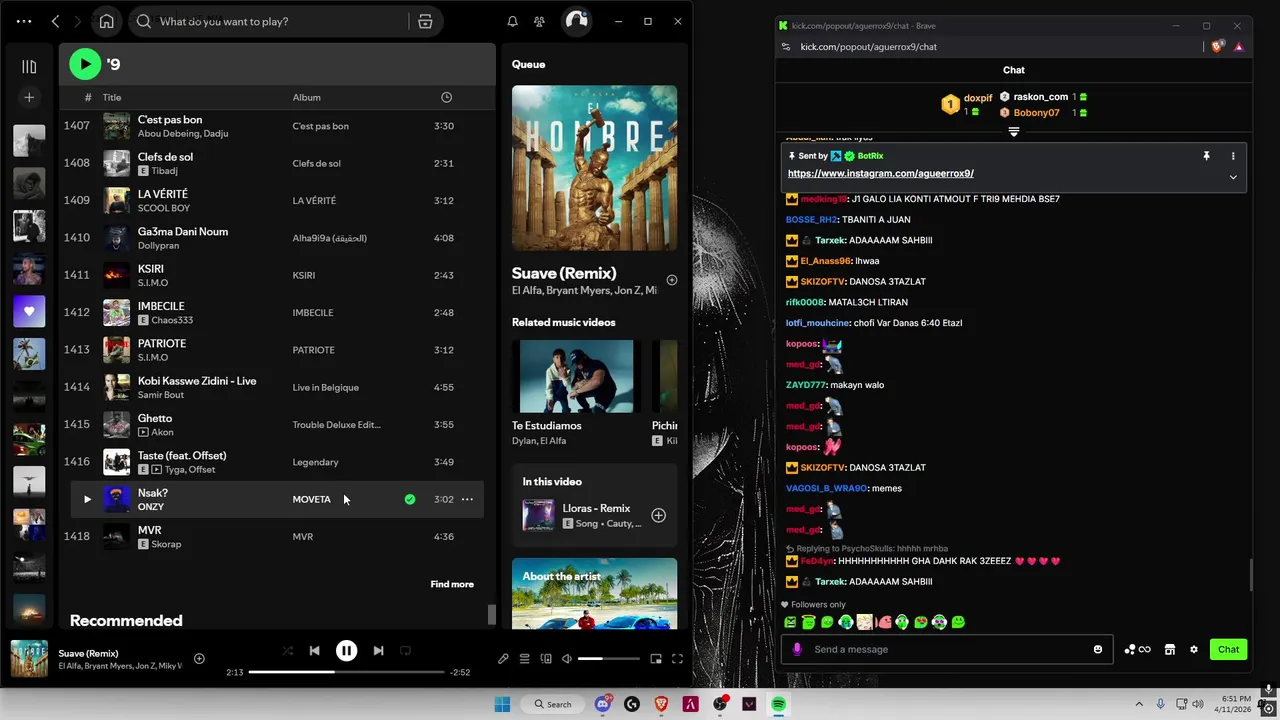
Task: Open pinned message three-dot menu
Action: 1233,156
